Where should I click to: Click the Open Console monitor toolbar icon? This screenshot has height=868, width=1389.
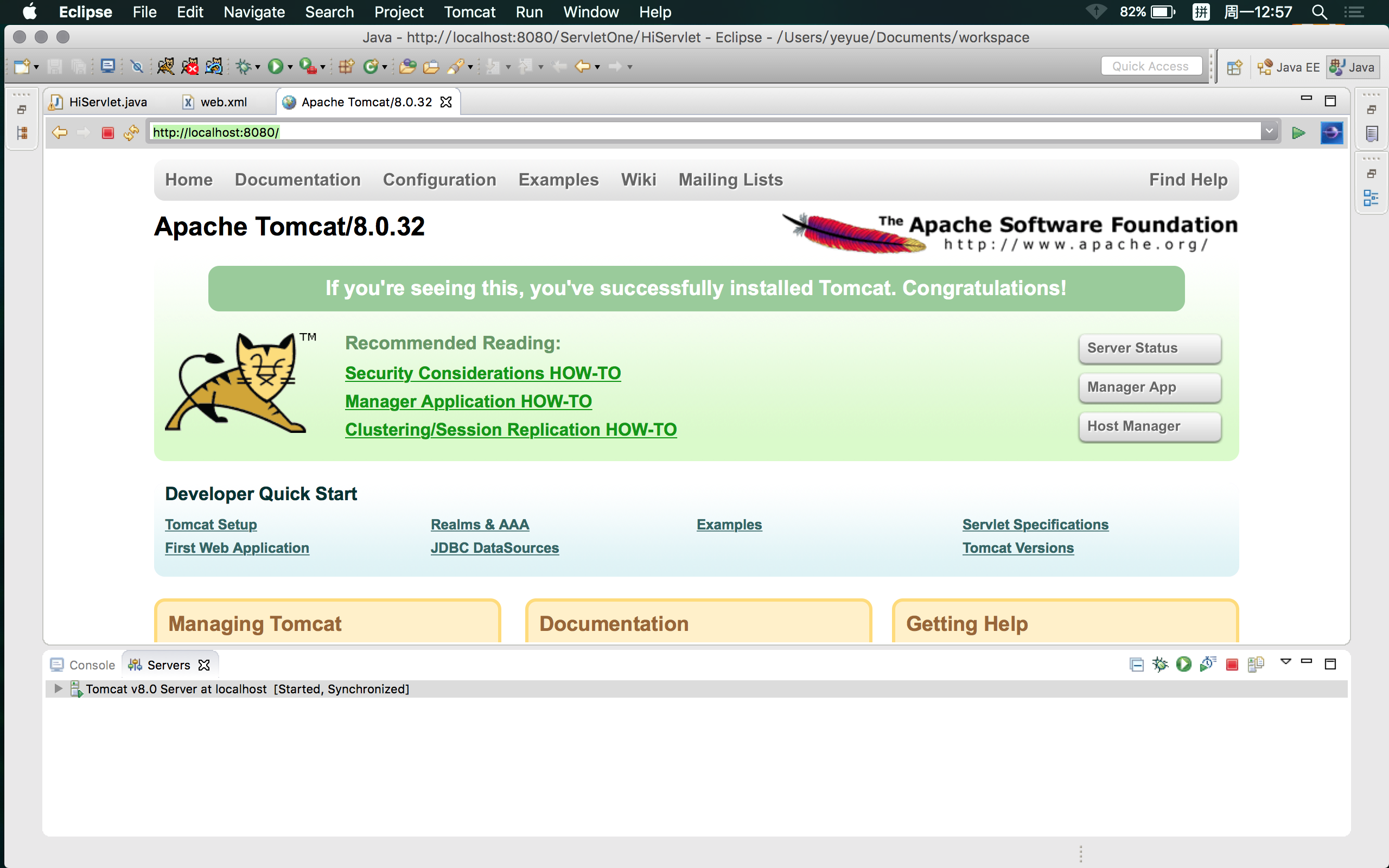107,67
